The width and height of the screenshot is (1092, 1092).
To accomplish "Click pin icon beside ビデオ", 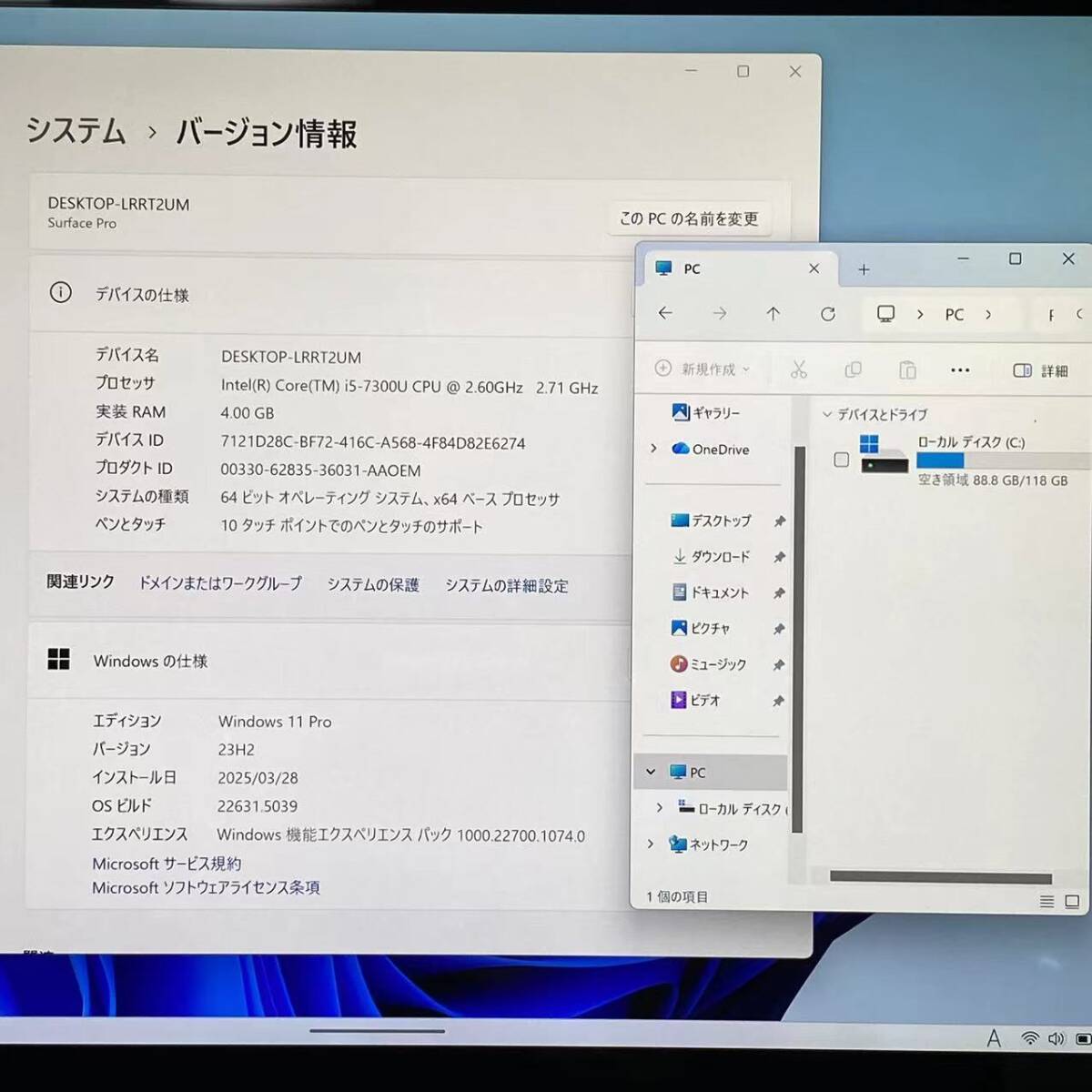I will point(778,701).
